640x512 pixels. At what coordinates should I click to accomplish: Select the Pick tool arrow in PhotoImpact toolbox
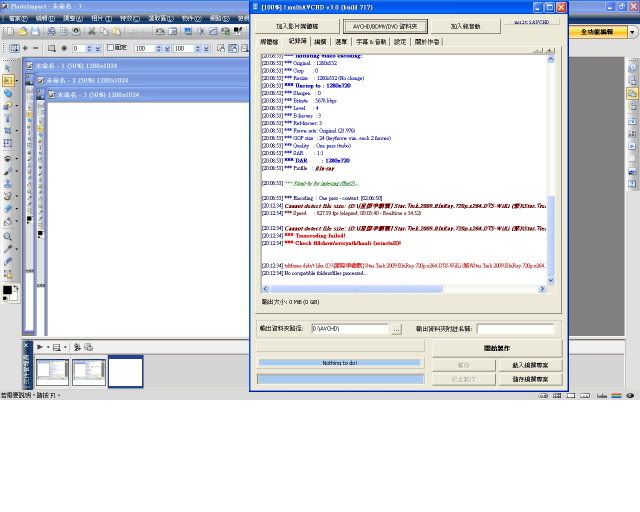pos(8,68)
